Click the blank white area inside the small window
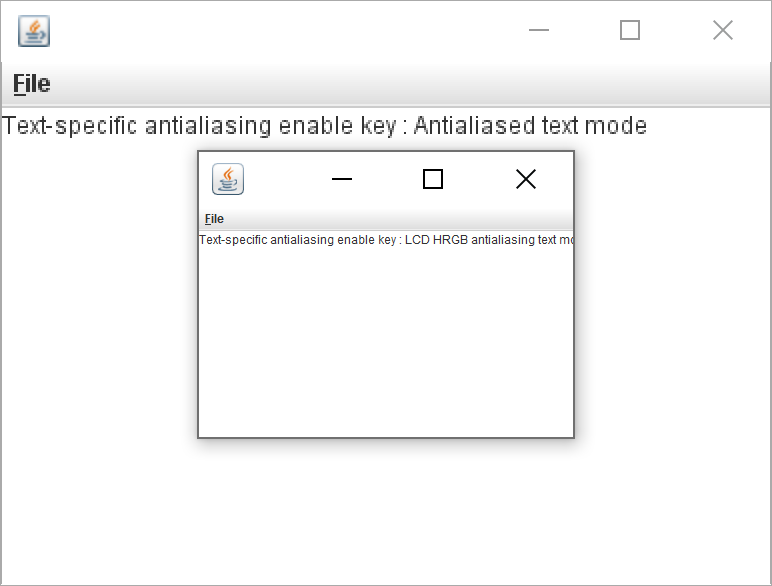The height and width of the screenshot is (586, 772). click(x=385, y=340)
